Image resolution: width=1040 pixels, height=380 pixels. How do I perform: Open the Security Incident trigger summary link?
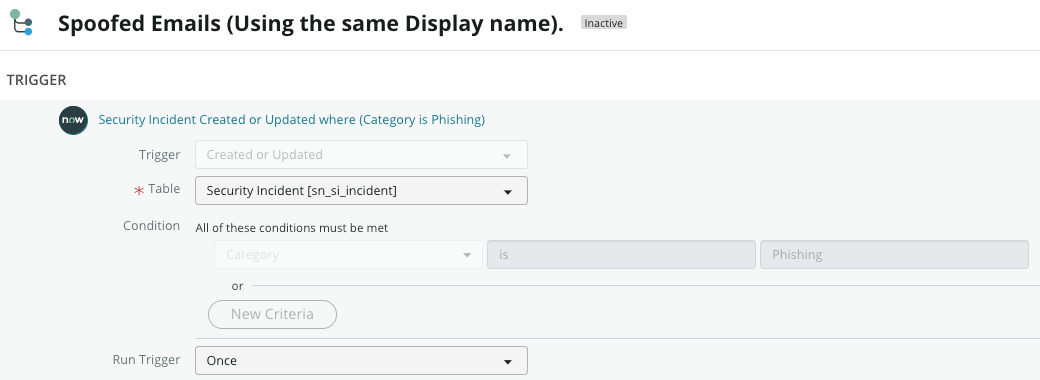[292, 120]
